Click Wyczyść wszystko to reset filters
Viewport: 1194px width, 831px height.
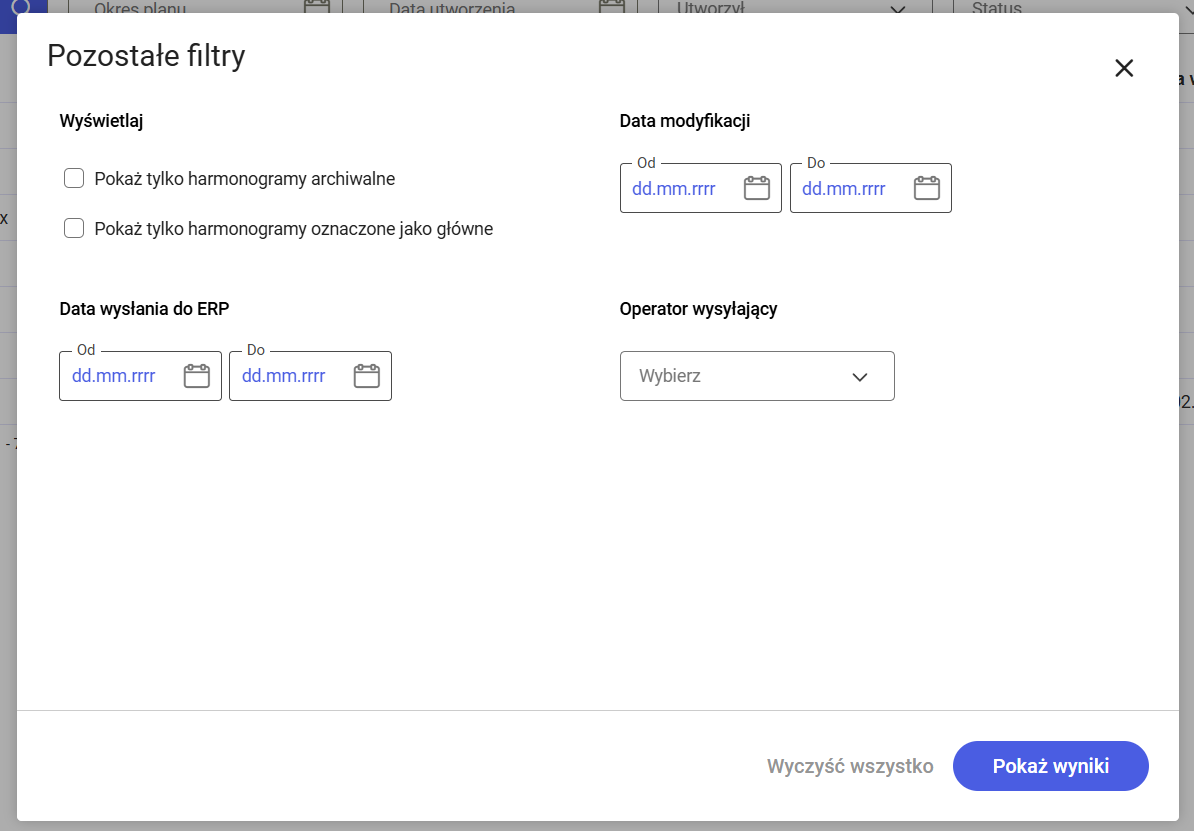click(x=850, y=766)
